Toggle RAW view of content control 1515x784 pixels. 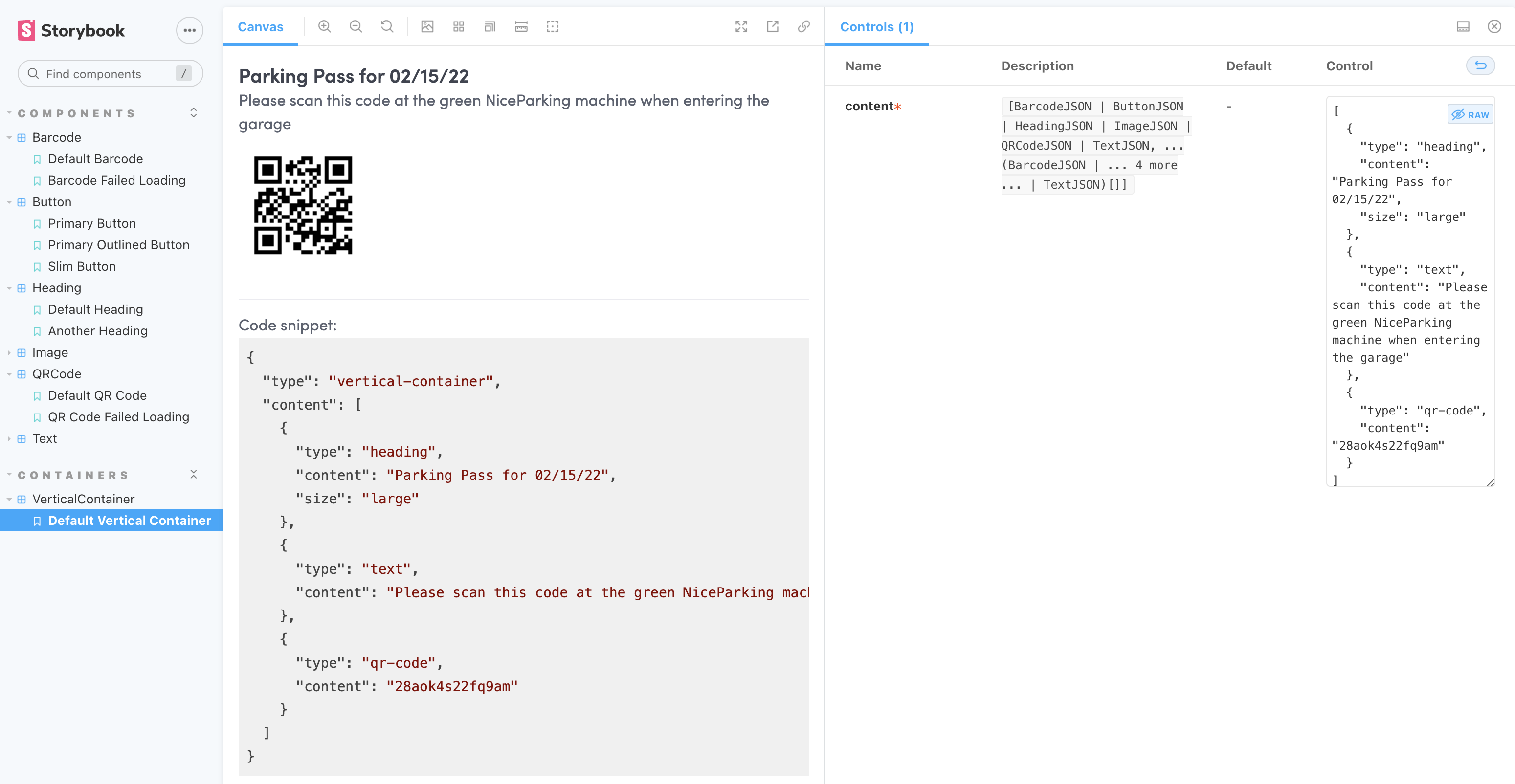pos(1470,114)
